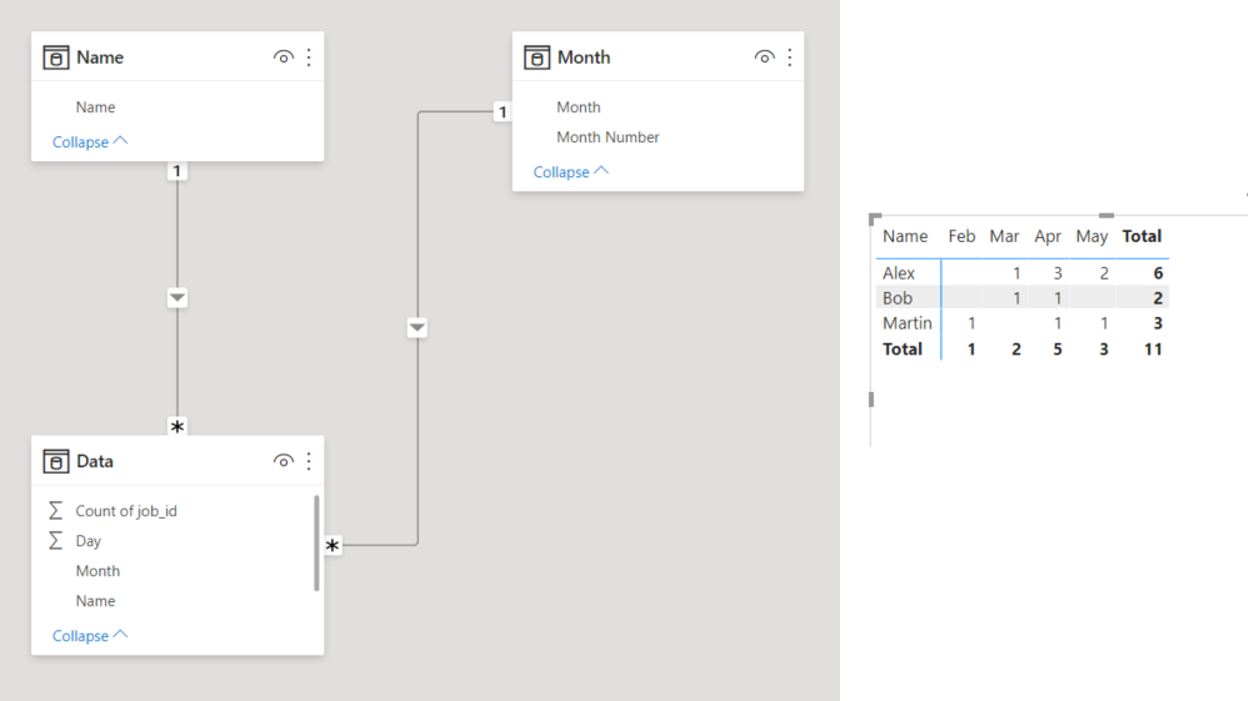The width and height of the screenshot is (1248, 701).
Task: Click Feb column header in matrix
Action: pos(962,237)
